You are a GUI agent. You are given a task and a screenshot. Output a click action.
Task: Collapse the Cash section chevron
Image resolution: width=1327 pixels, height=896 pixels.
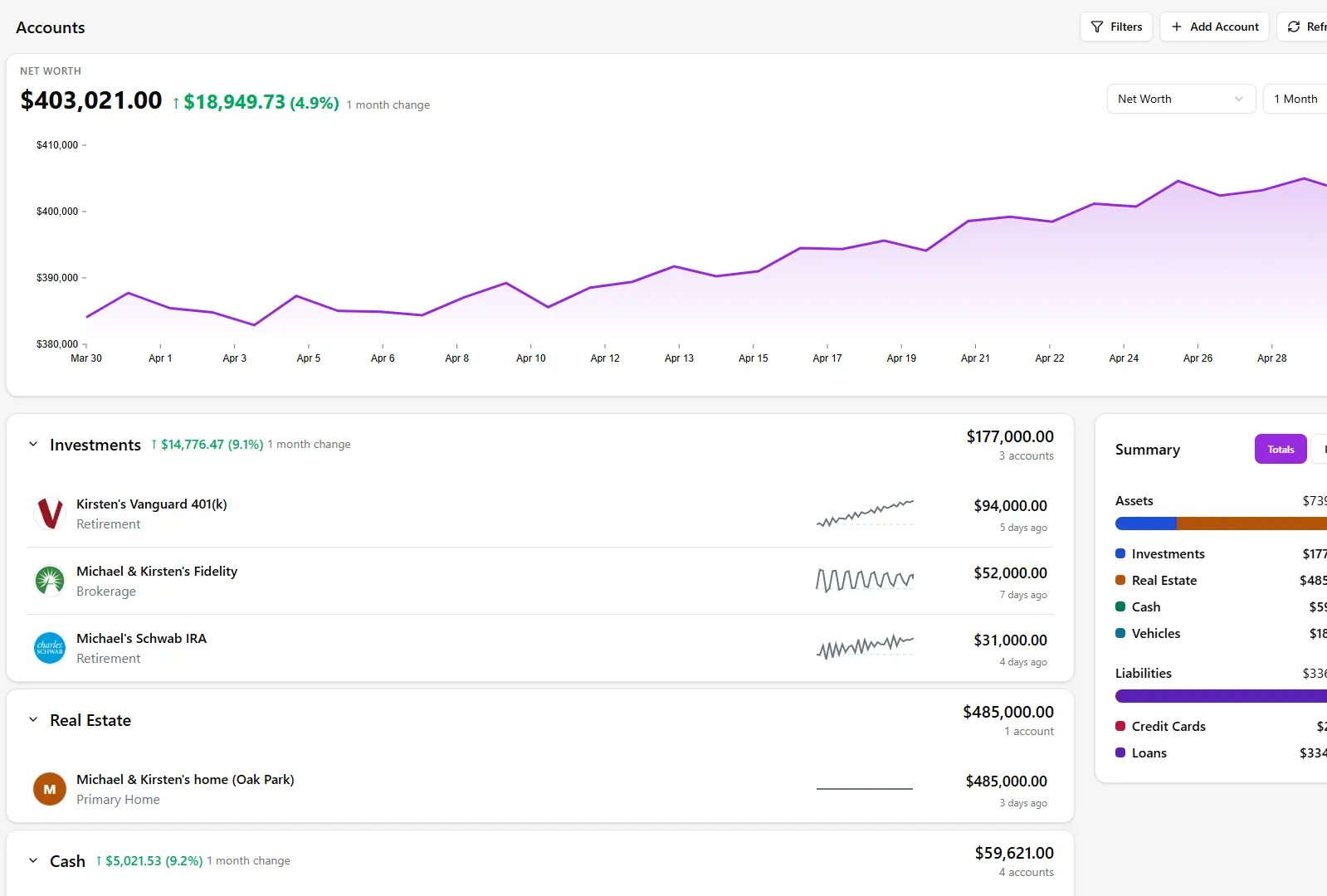tap(33, 861)
